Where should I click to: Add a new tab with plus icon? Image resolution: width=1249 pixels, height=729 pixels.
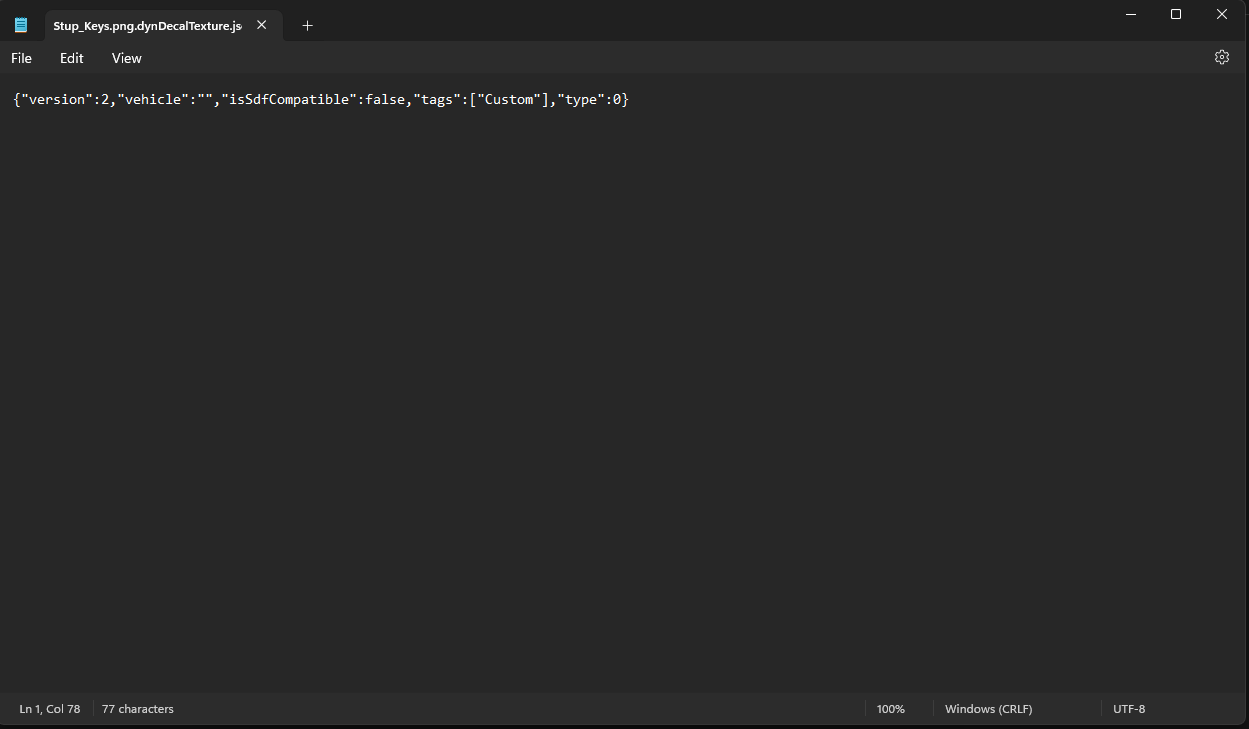(307, 25)
